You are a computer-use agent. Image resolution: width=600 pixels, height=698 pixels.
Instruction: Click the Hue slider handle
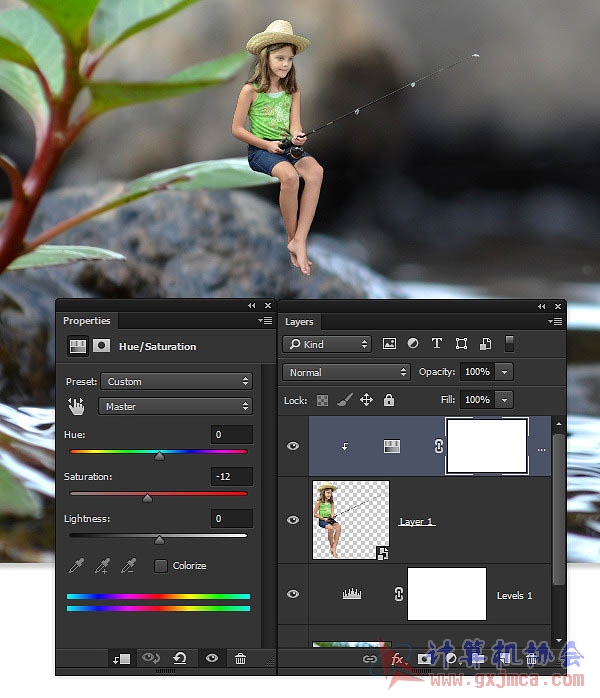(x=159, y=456)
